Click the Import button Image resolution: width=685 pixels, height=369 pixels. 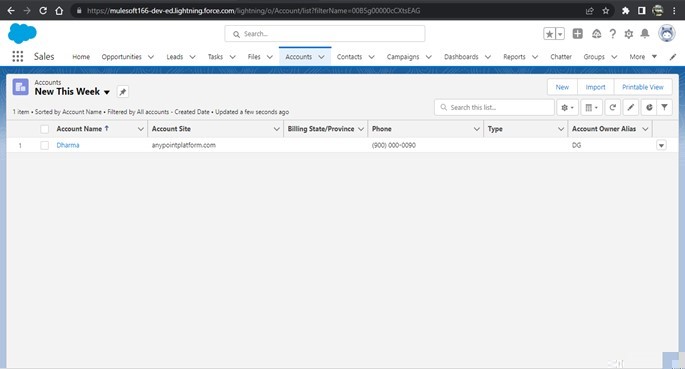tap(595, 87)
